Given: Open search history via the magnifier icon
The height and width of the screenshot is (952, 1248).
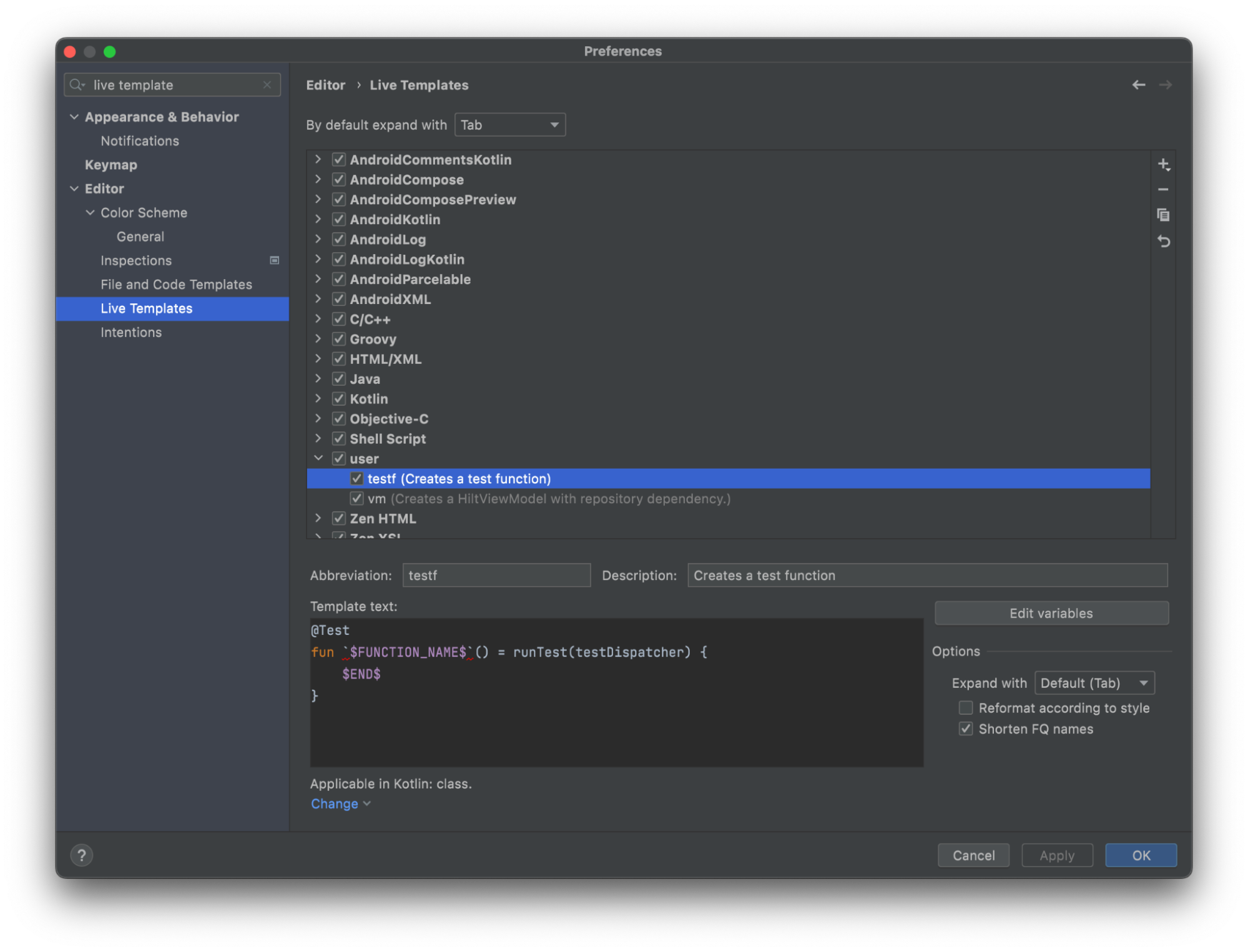Looking at the screenshot, I should [x=77, y=85].
